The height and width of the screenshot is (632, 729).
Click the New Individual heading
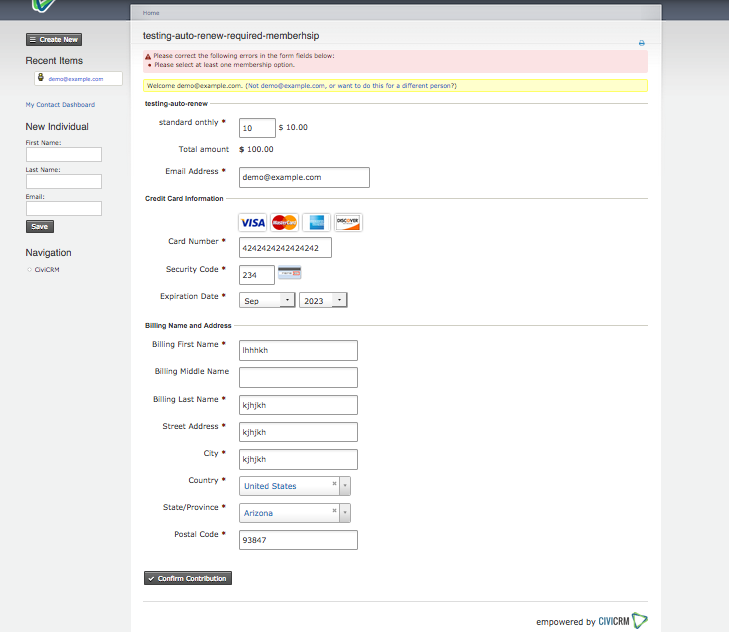coord(57,126)
